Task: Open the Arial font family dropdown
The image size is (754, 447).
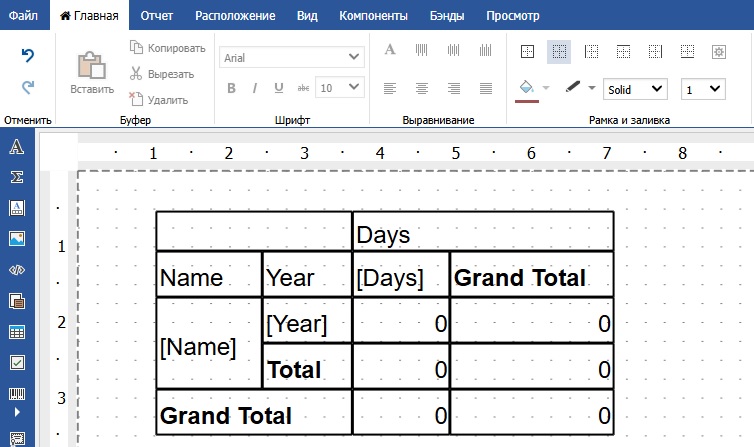Action: [x=291, y=58]
